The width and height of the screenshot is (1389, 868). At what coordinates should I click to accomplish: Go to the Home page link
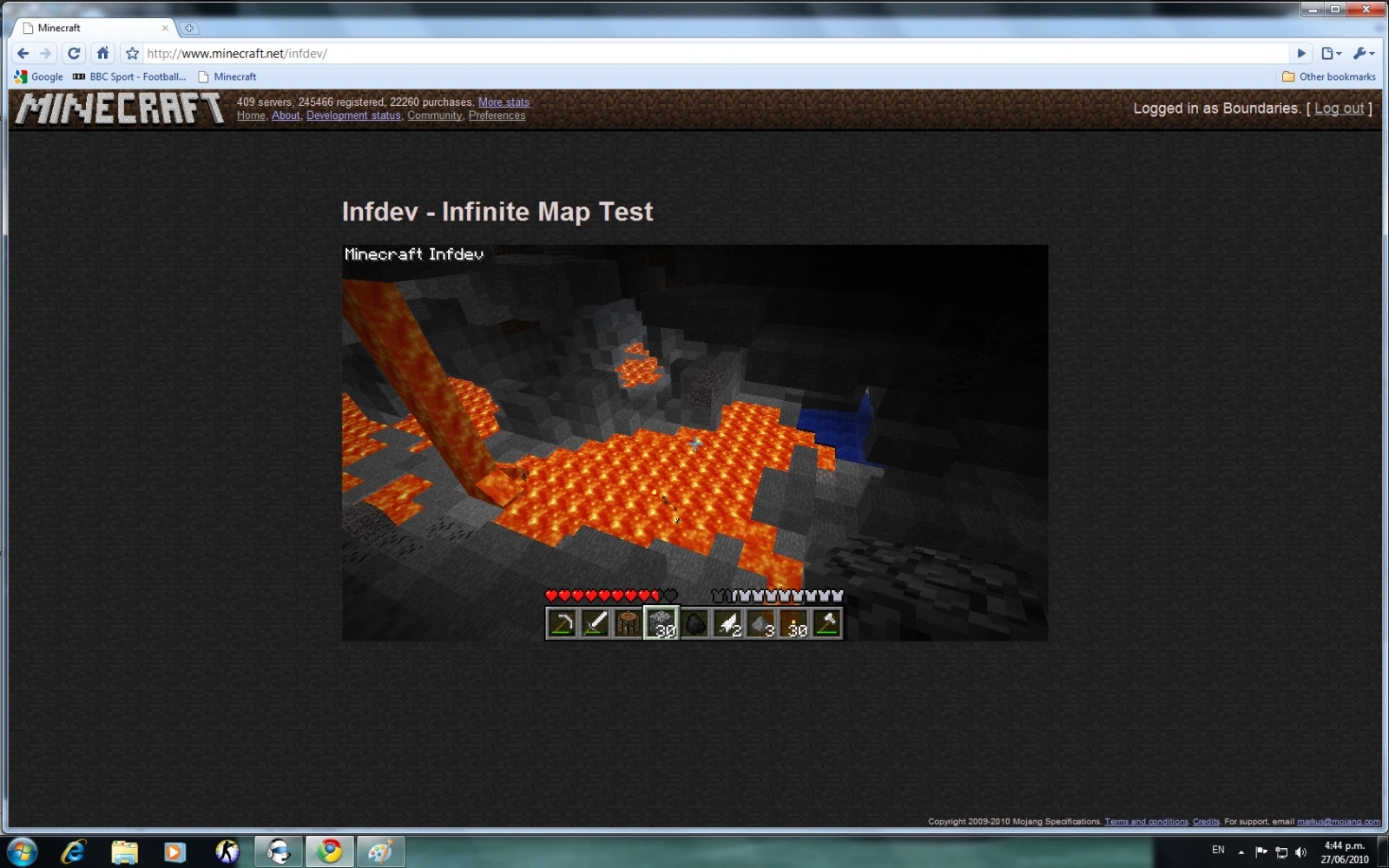click(251, 115)
